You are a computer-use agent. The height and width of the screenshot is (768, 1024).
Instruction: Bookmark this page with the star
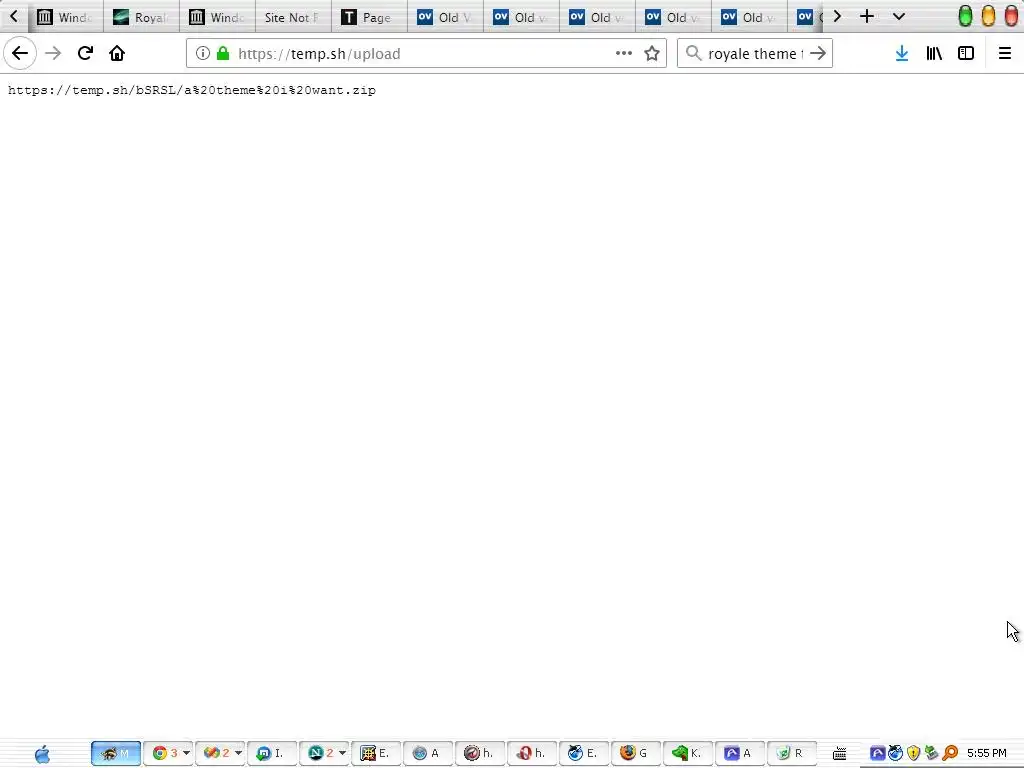click(652, 53)
